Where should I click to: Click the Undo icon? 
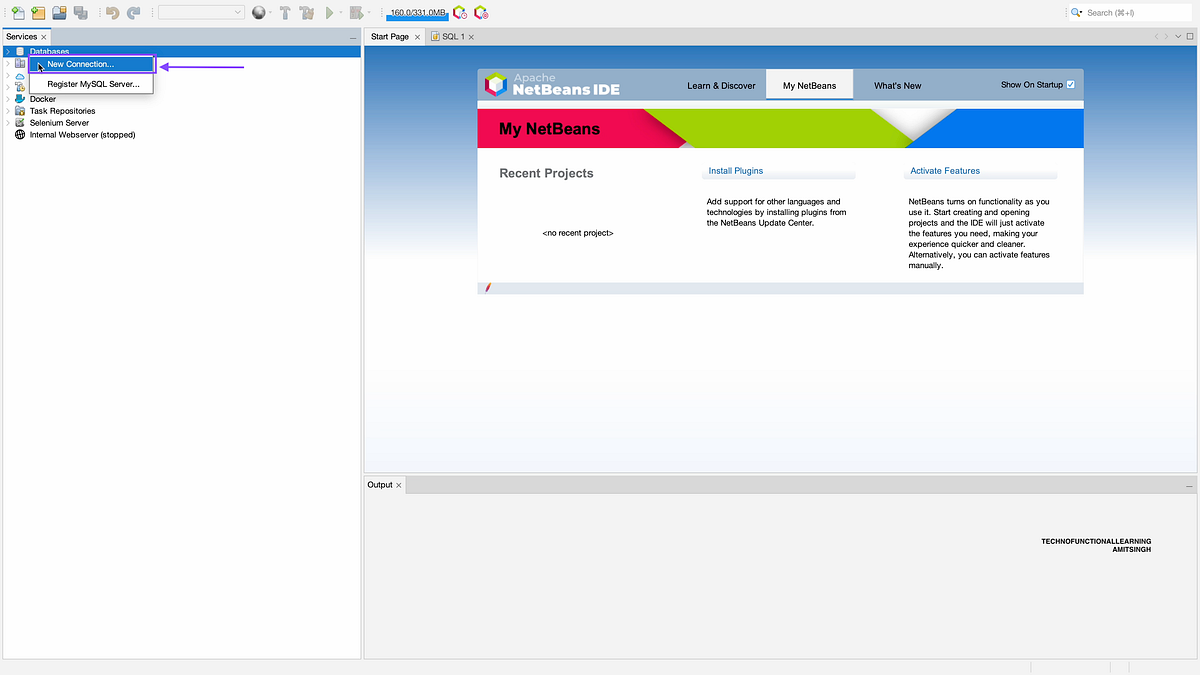[x=112, y=12]
